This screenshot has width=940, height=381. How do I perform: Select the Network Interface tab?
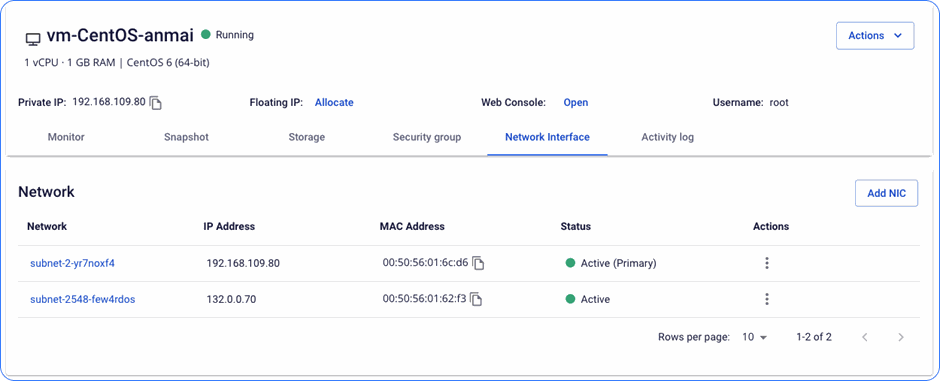(x=547, y=137)
